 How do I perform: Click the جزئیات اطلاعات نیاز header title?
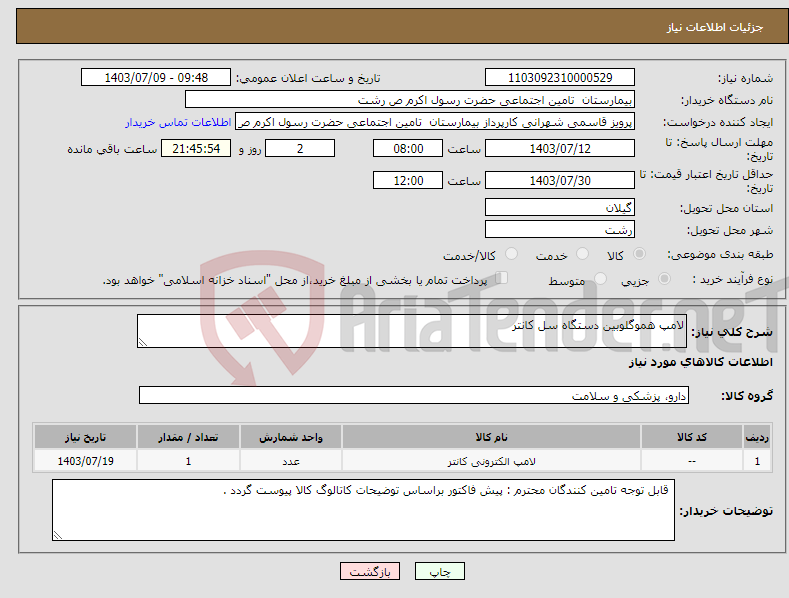tap(715, 27)
